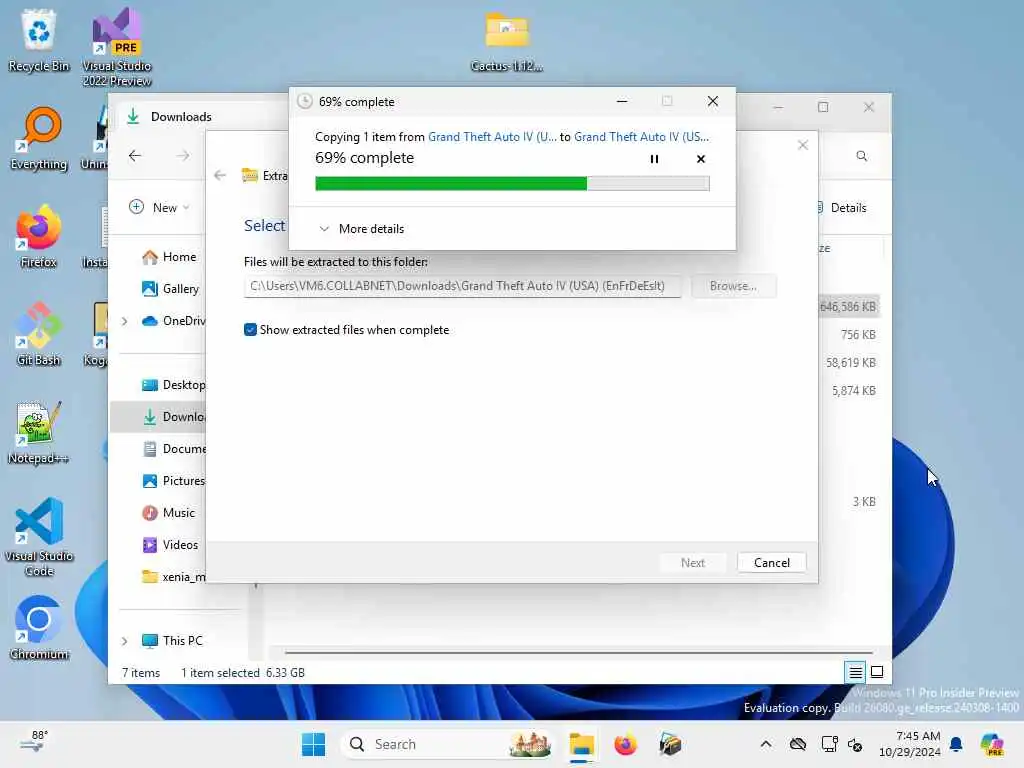This screenshot has height=768, width=1024.
Task: Open Firefox from the taskbar
Action: tap(626, 744)
